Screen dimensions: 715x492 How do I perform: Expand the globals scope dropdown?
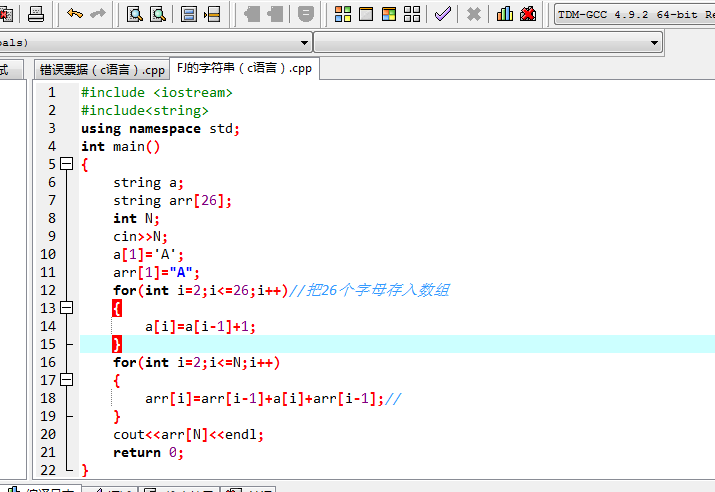click(x=304, y=43)
